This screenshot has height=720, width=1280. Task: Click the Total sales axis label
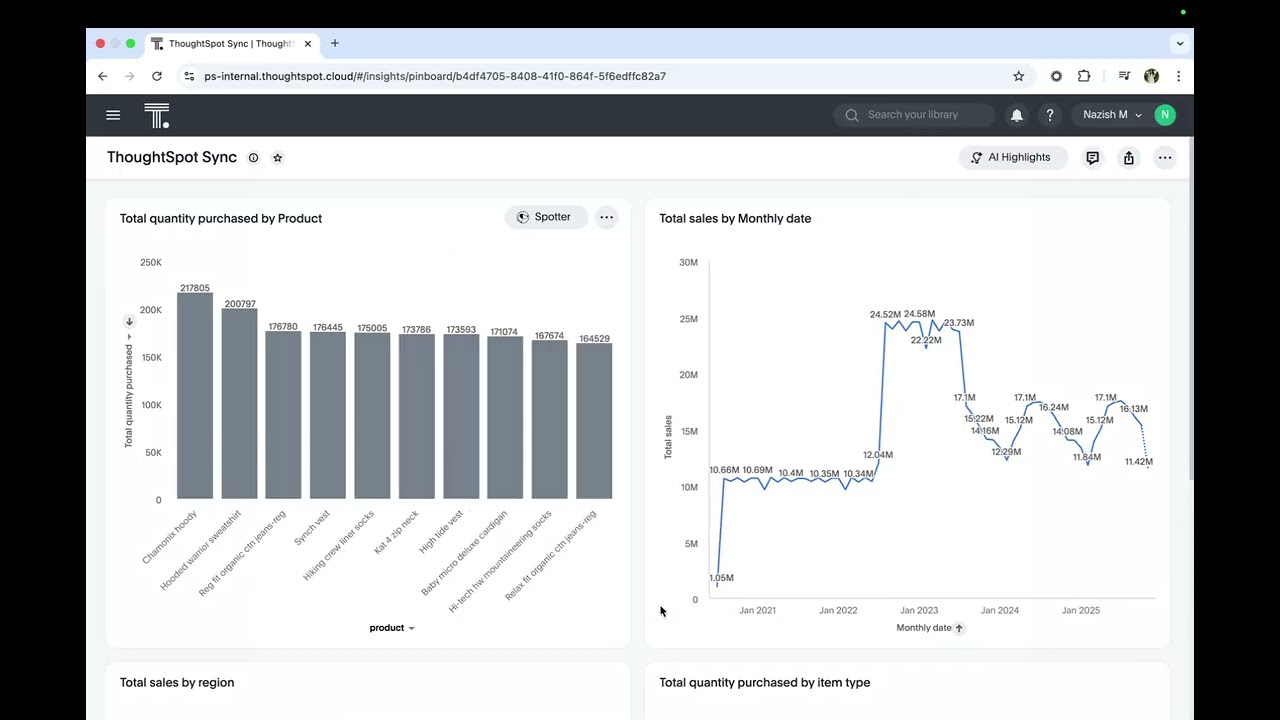(668, 437)
